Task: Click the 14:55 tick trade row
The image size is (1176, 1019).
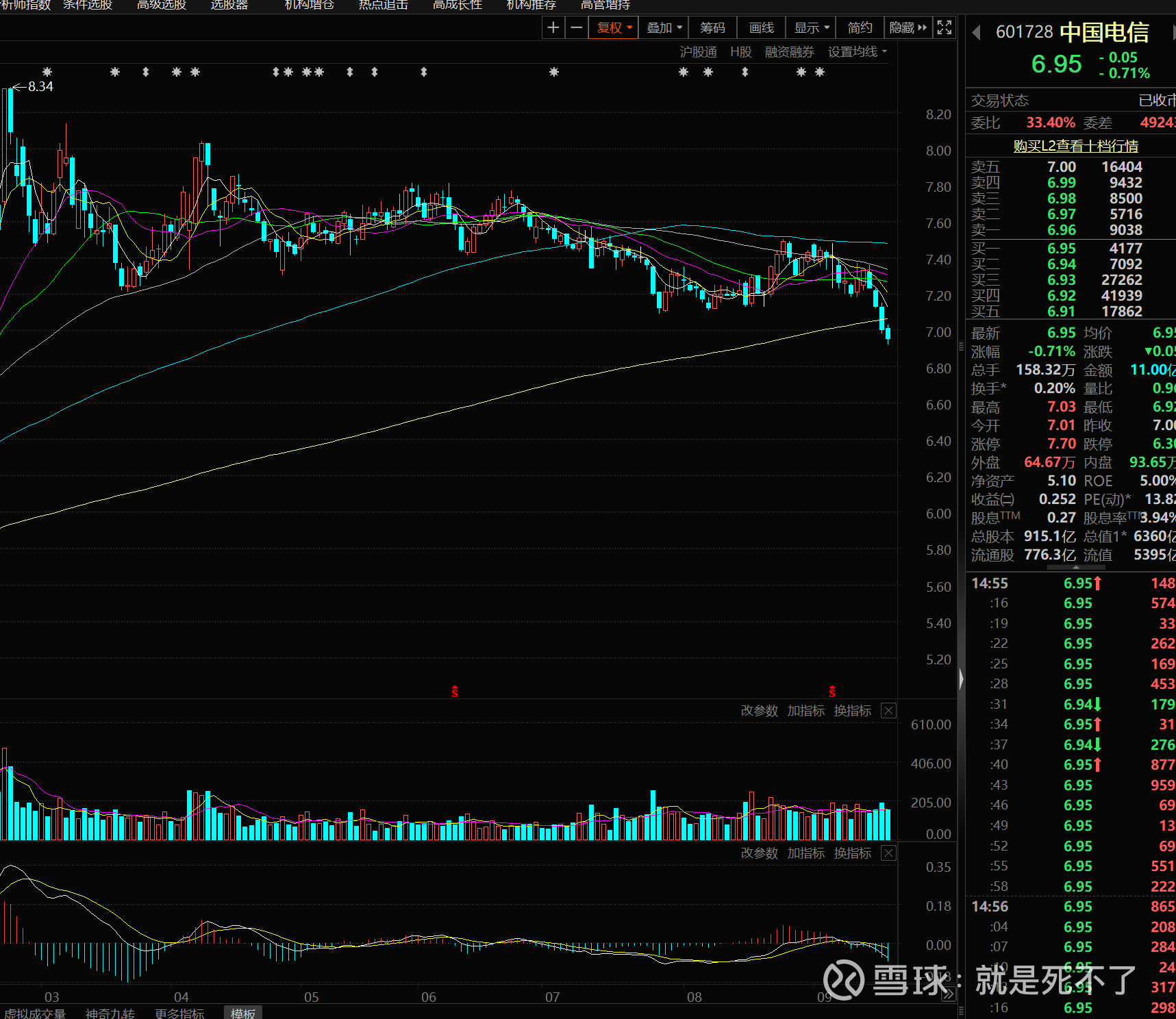Action: point(1071,583)
